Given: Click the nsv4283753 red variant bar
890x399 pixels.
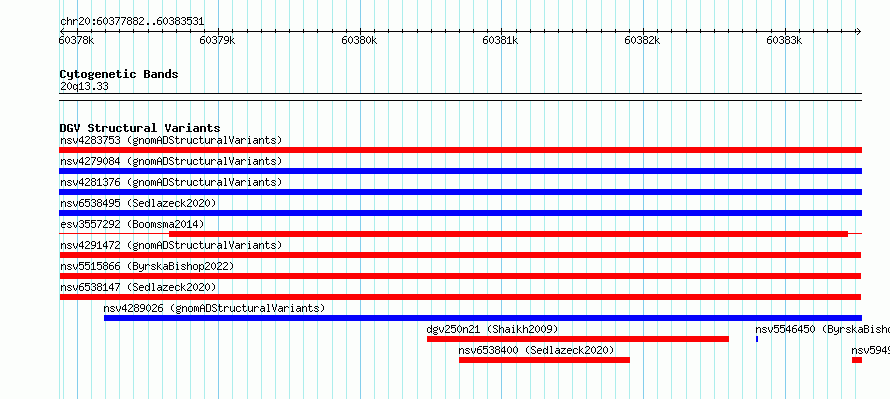Looking at the screenshot, I should tap(460, 150).
